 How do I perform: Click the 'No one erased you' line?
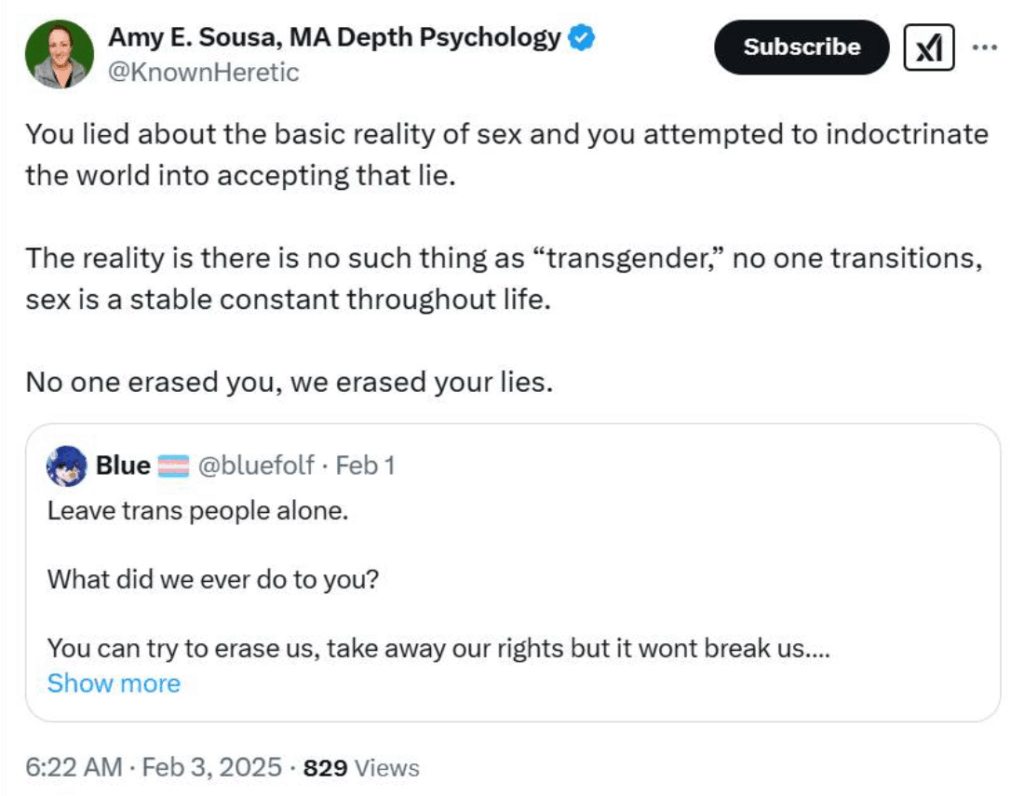tap(289, 382)
